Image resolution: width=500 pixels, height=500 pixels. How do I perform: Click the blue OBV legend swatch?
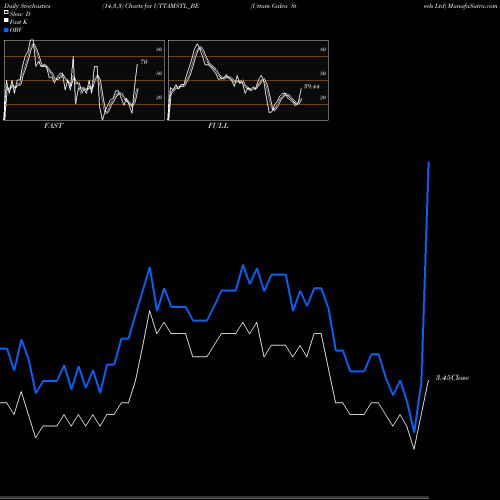pyautogui.click(x=6, y=30)
